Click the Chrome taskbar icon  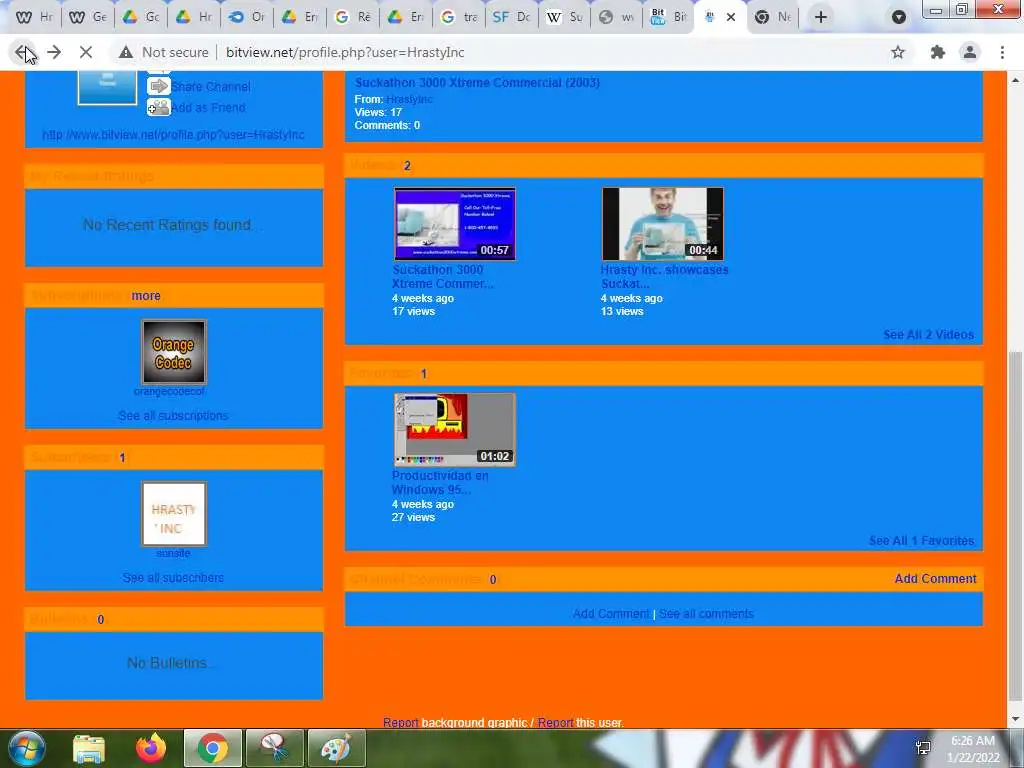(x=213, y=748)
